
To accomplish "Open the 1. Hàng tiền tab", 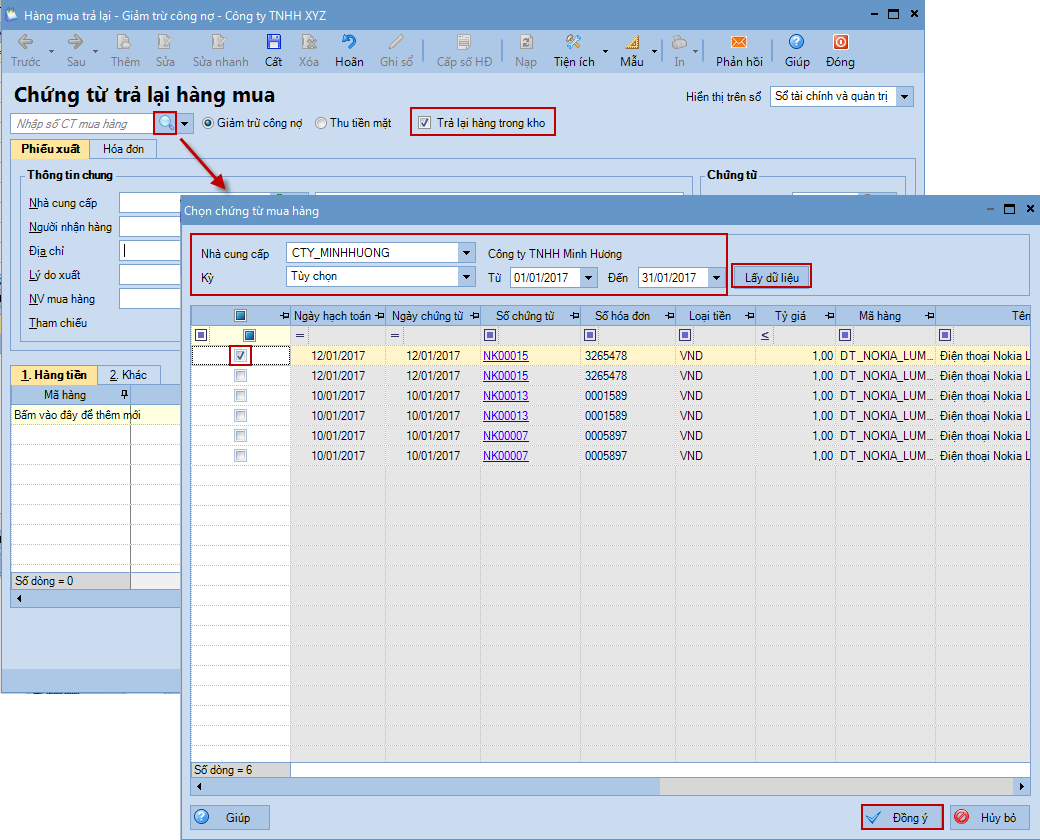I will click(54, 375).
